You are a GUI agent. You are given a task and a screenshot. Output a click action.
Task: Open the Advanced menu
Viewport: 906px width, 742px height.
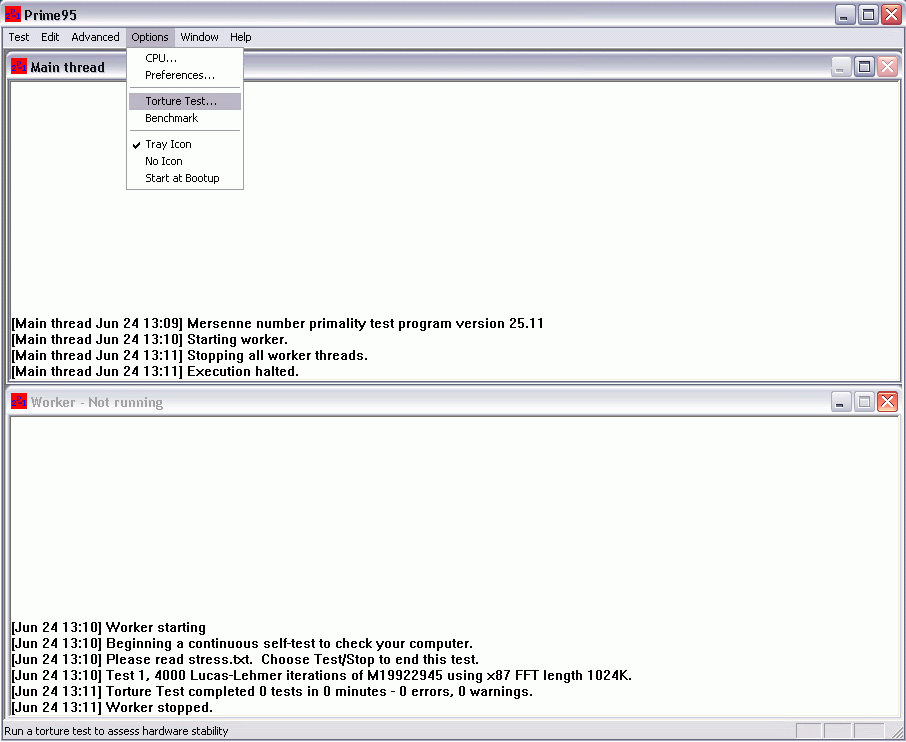tap(95, 37)
